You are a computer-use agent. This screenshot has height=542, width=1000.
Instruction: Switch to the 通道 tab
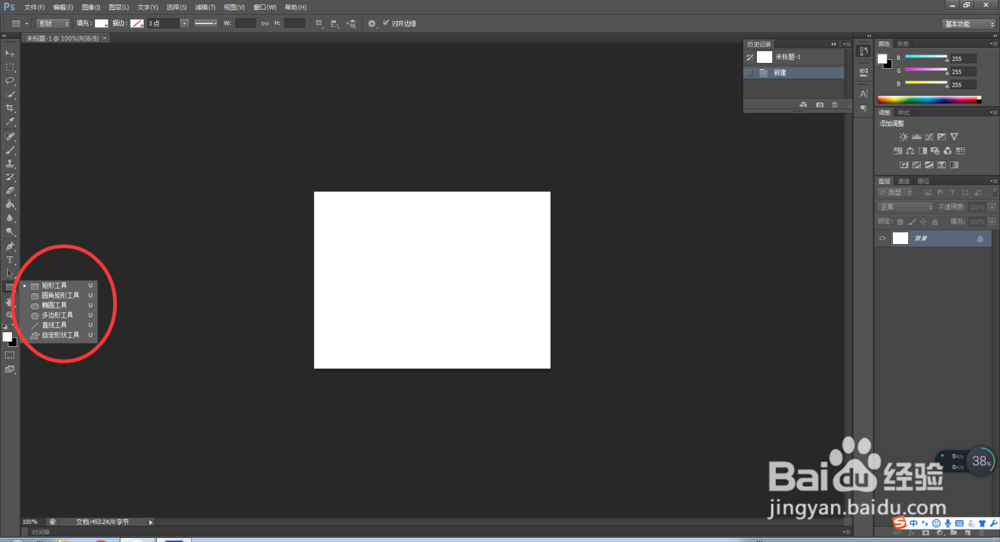pos(904,181)
